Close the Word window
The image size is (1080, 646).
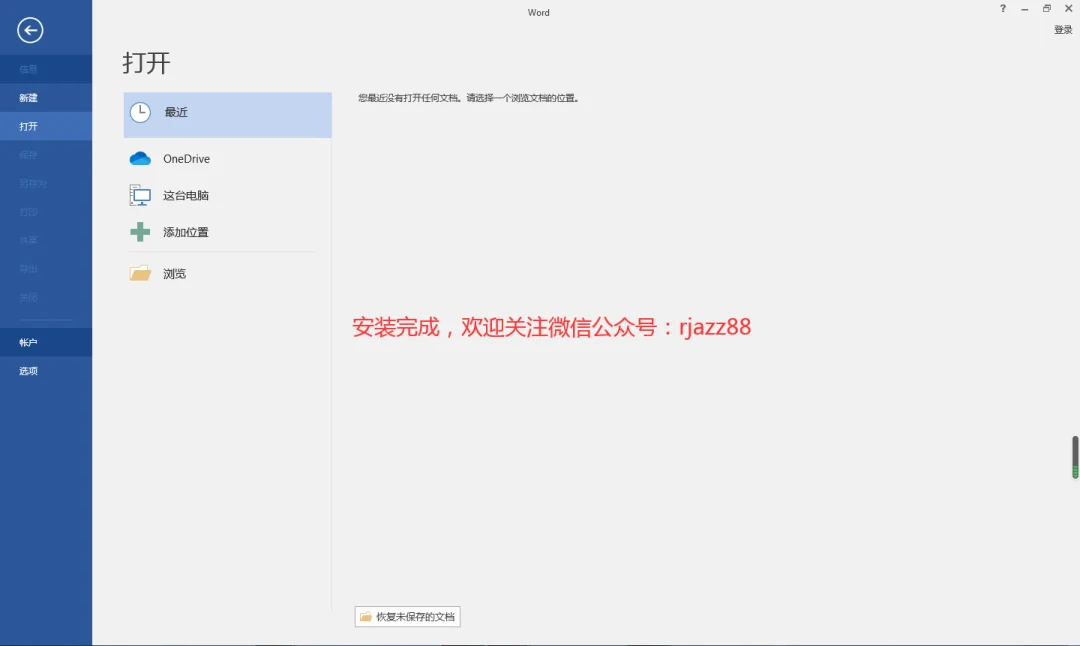point(1069,9)
